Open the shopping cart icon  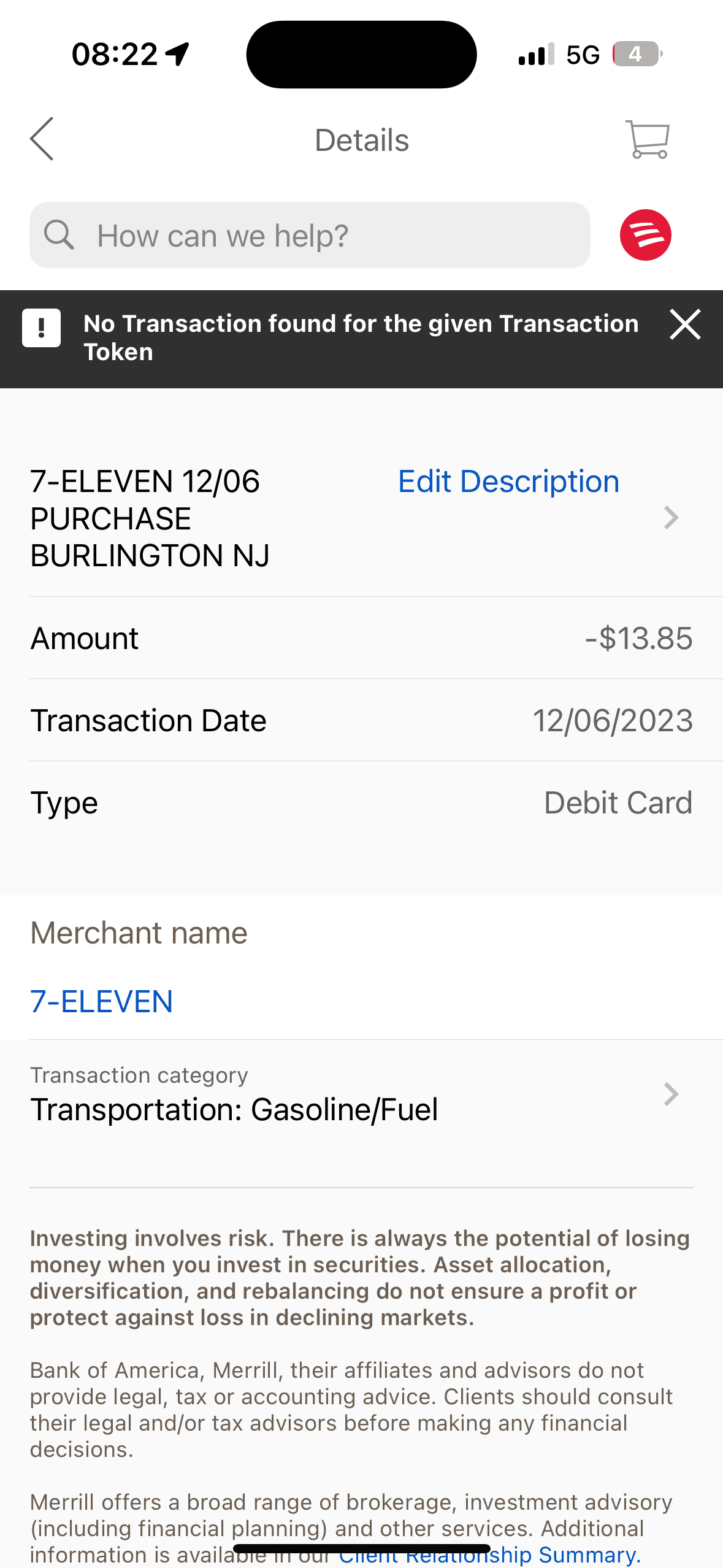pos(648,139)
